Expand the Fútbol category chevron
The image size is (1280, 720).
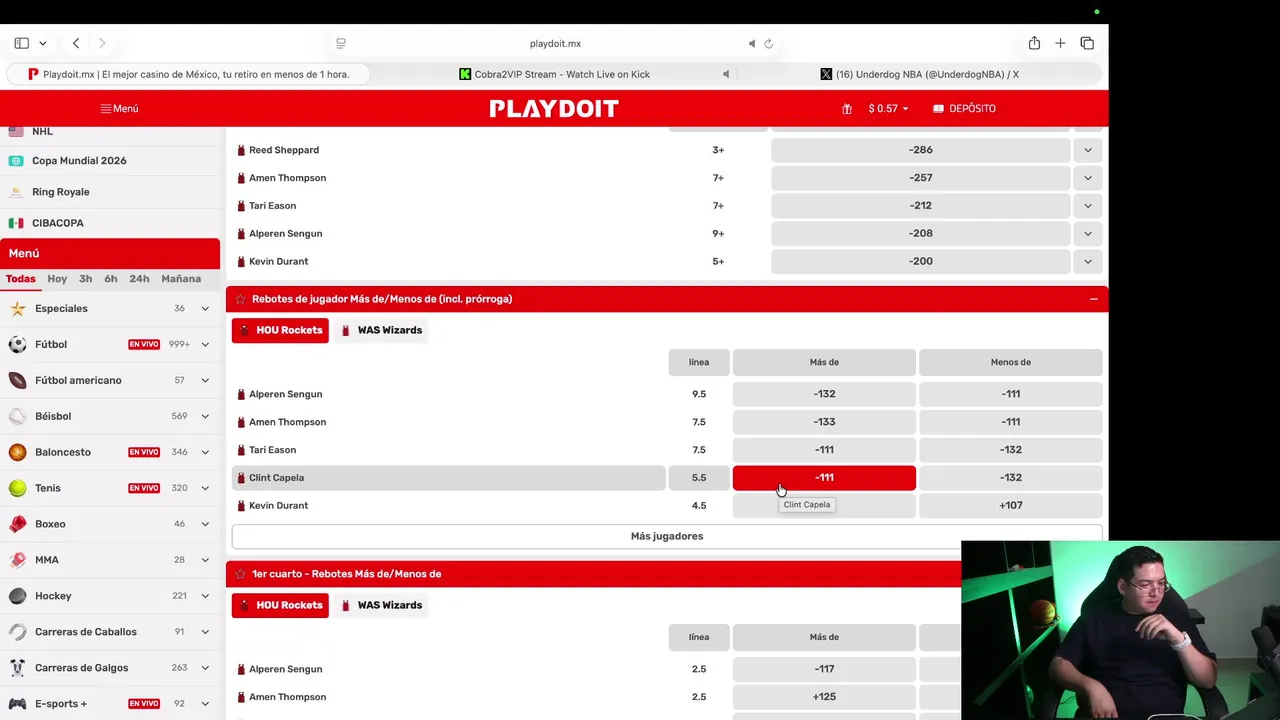point(205,344)
